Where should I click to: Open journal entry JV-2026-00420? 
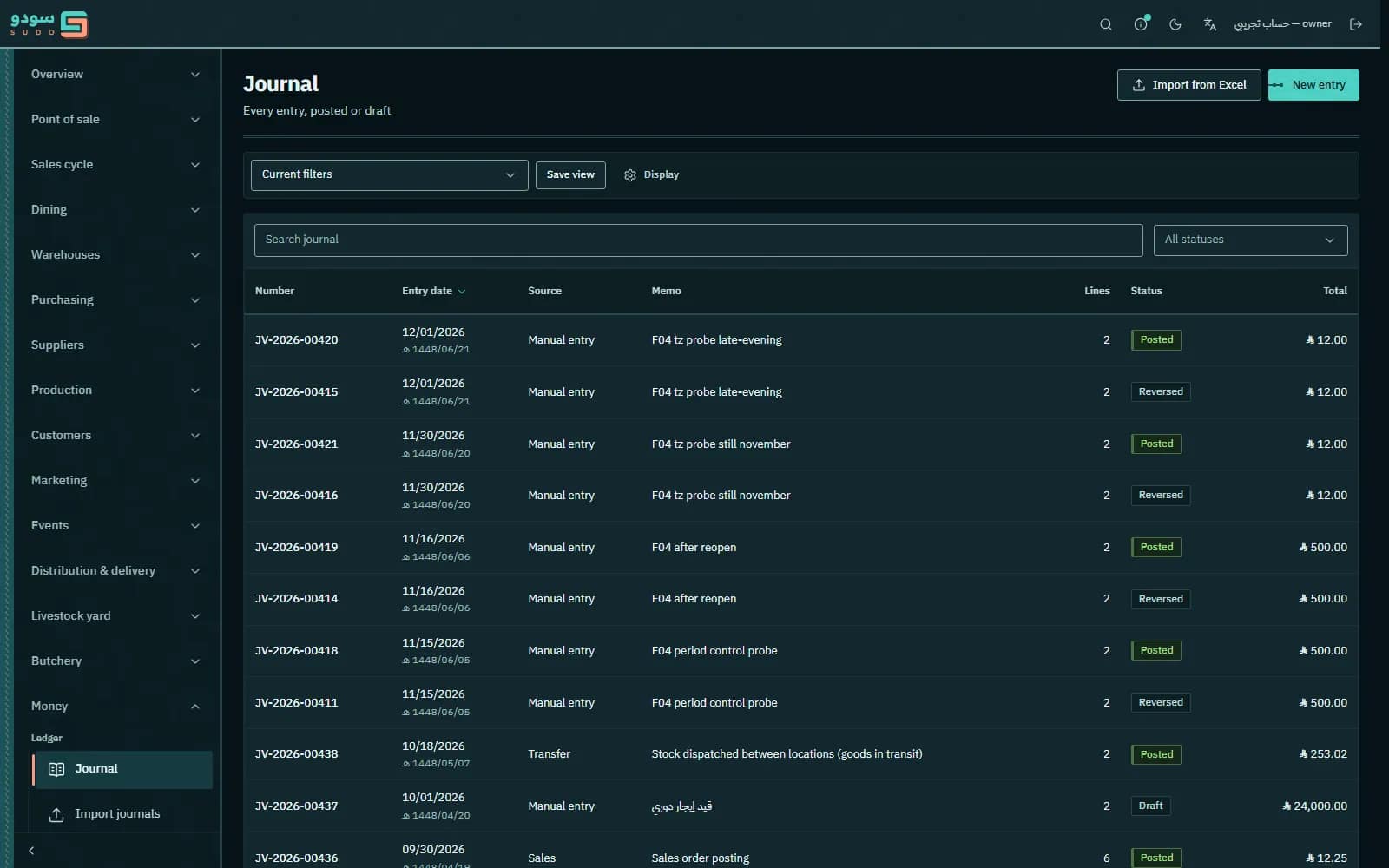click(x=296, y=340)
